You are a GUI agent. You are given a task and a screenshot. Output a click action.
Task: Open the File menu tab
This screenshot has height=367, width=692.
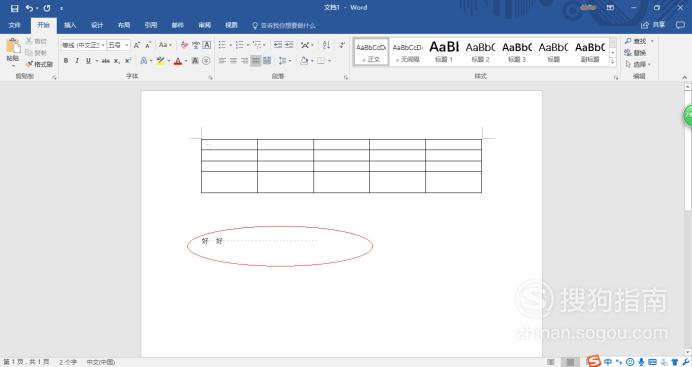15,25
